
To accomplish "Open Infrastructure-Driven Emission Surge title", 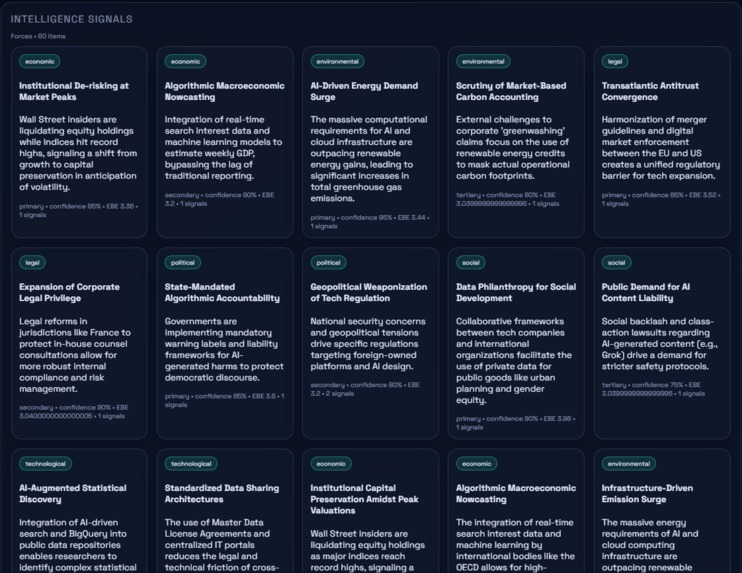I will 647,494.
